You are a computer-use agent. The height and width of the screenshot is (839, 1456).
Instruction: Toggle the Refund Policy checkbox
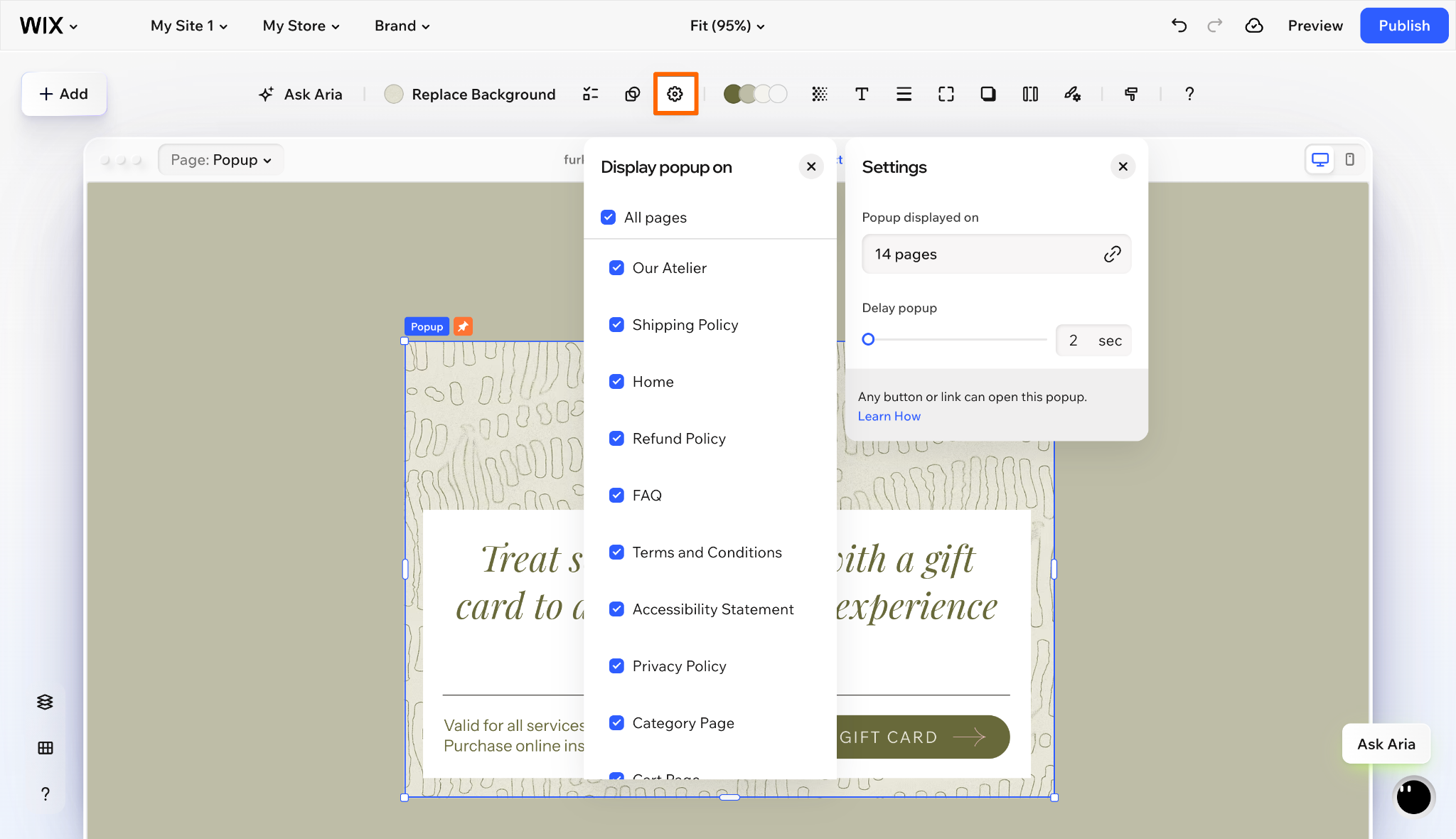616,439
